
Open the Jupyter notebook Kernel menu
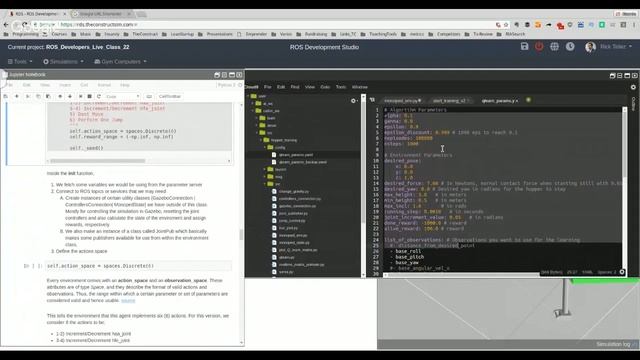[x=104, y=85]
